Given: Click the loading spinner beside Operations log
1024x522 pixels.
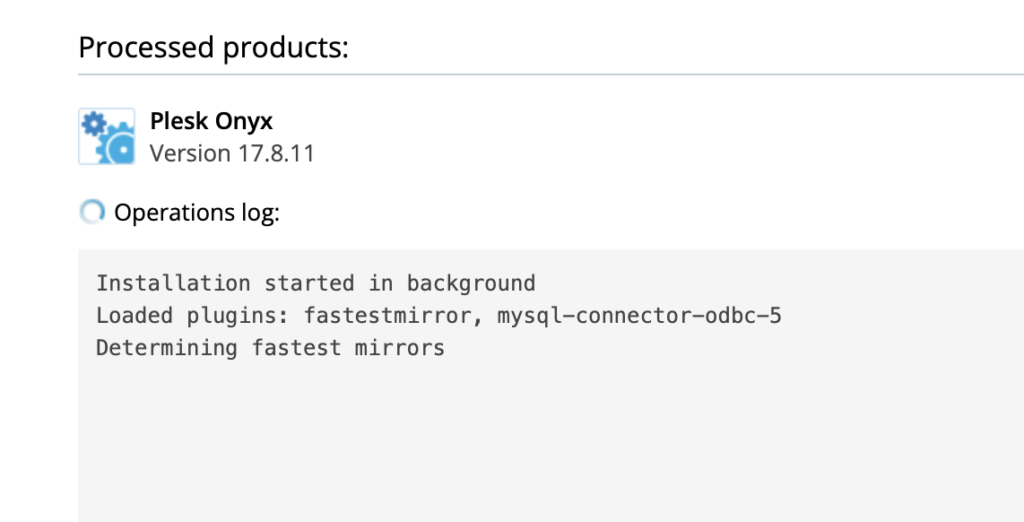Looking at the screenshot, I should point(92,212).
